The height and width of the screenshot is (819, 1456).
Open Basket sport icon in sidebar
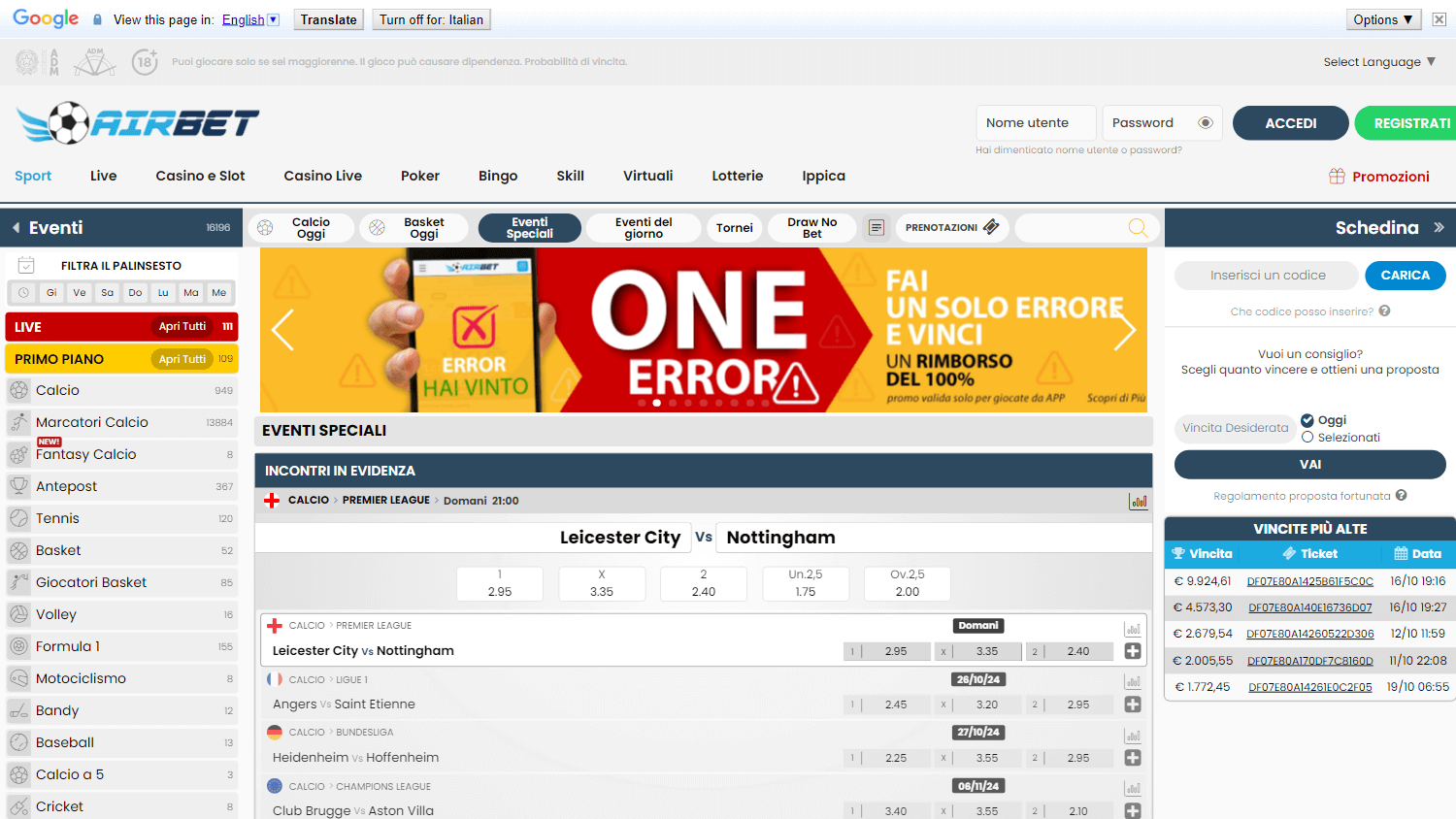point(18,550)
